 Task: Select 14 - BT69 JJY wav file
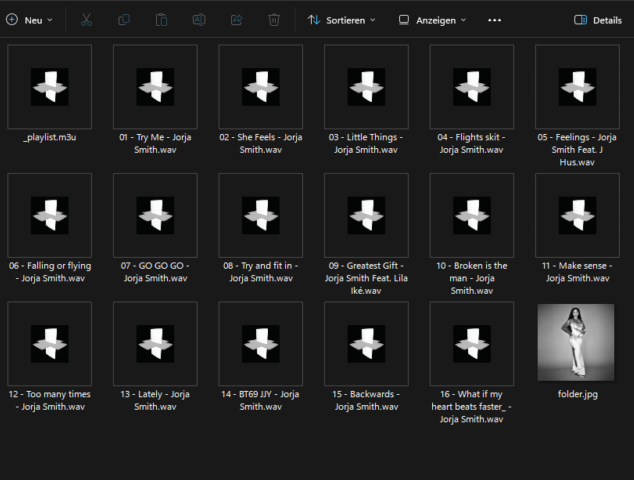click(x=260, y=344)
